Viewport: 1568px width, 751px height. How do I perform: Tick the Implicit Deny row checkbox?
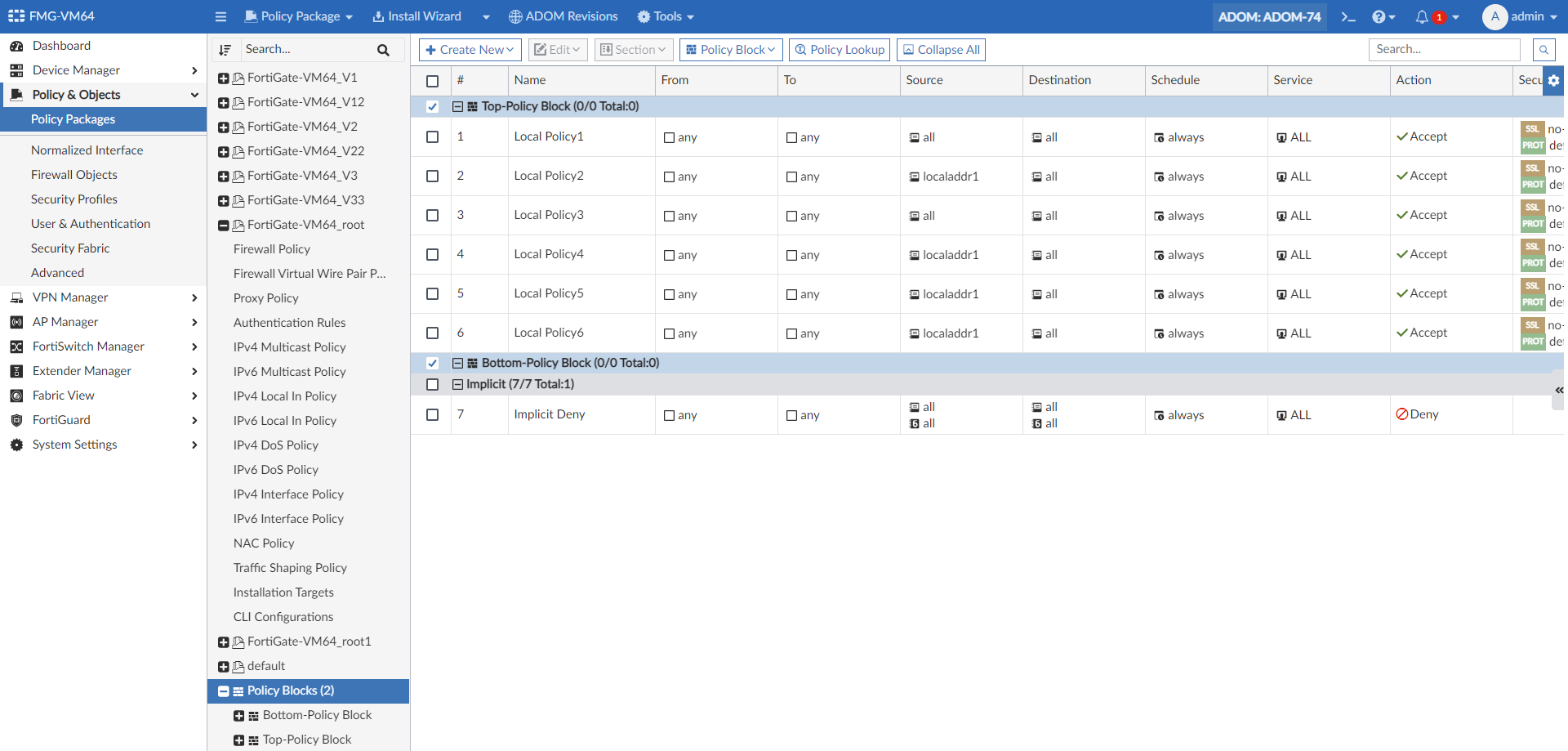click(433, 415)
